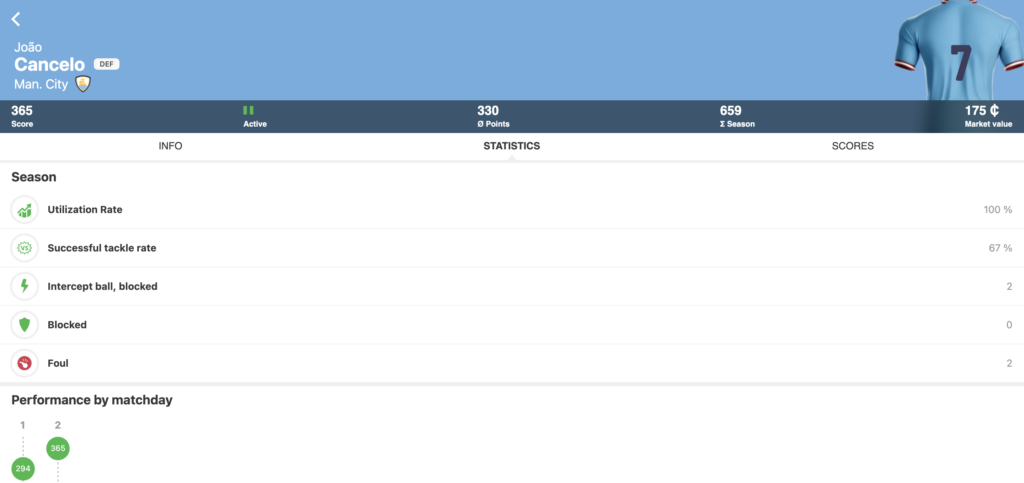Click the Utilization Rate 100 % value
The width and height of the screenshot is (1024, 483).
coord(997,210)
